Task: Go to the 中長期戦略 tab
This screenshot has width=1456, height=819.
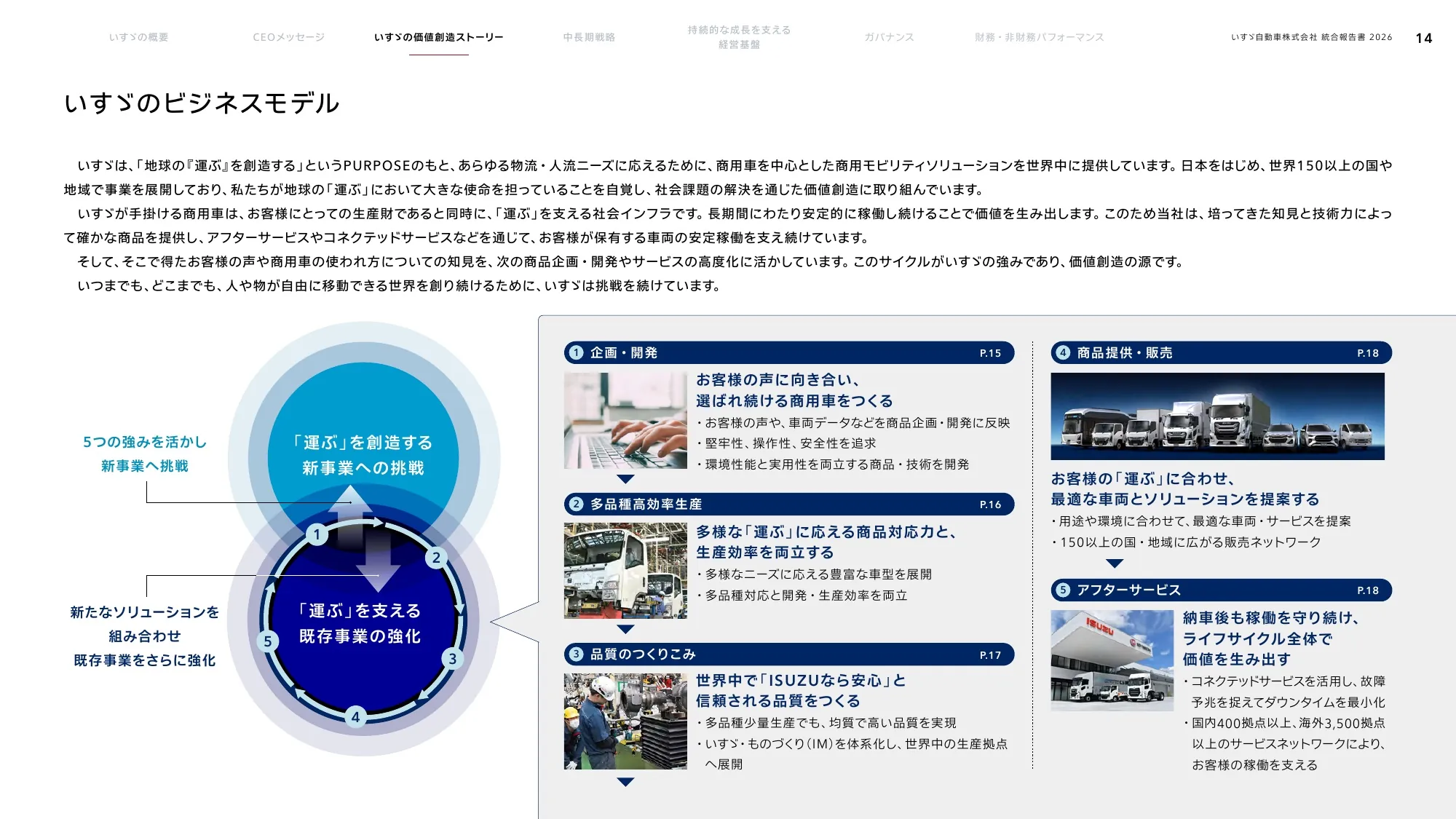Action: pos(589,37)
